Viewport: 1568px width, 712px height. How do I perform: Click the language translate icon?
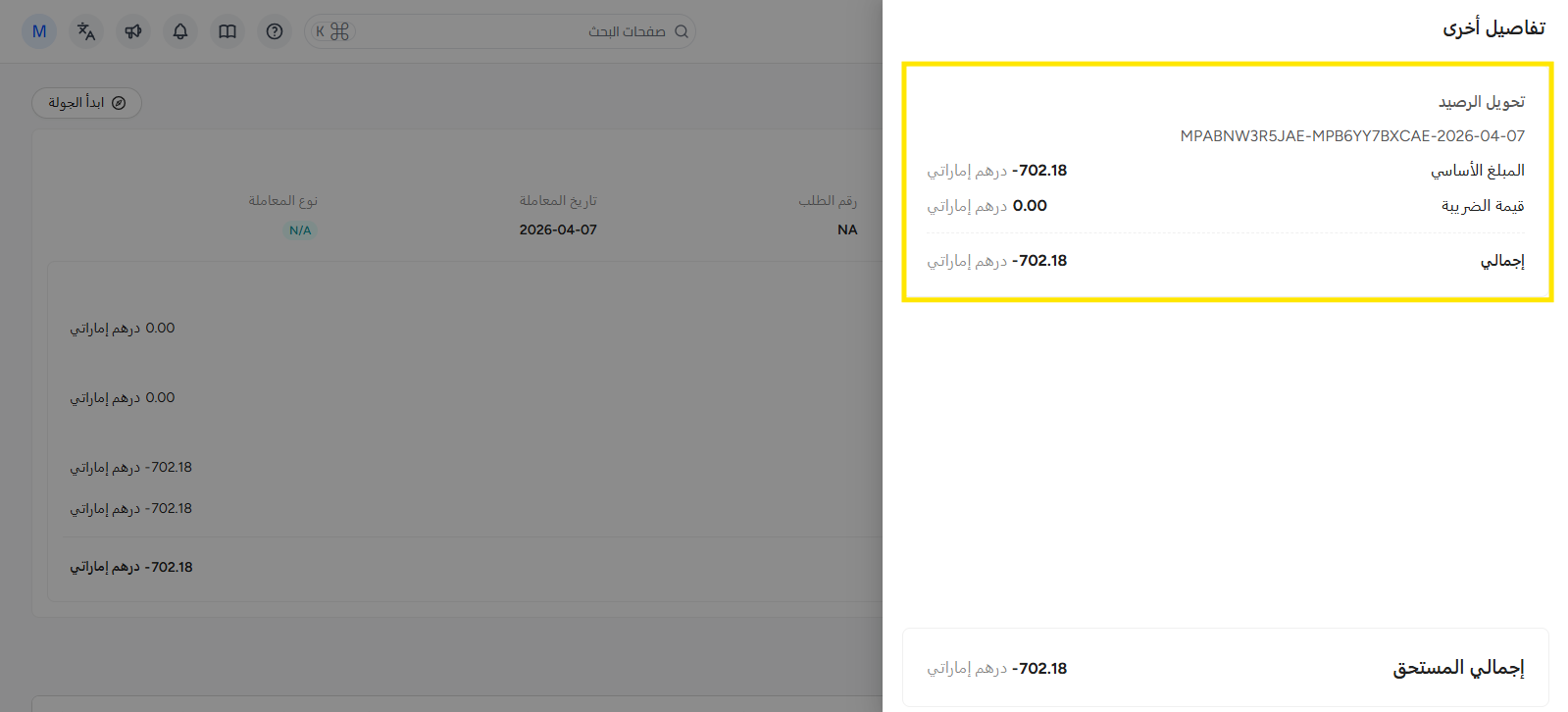pyautogui.click(x=86, y=31)
